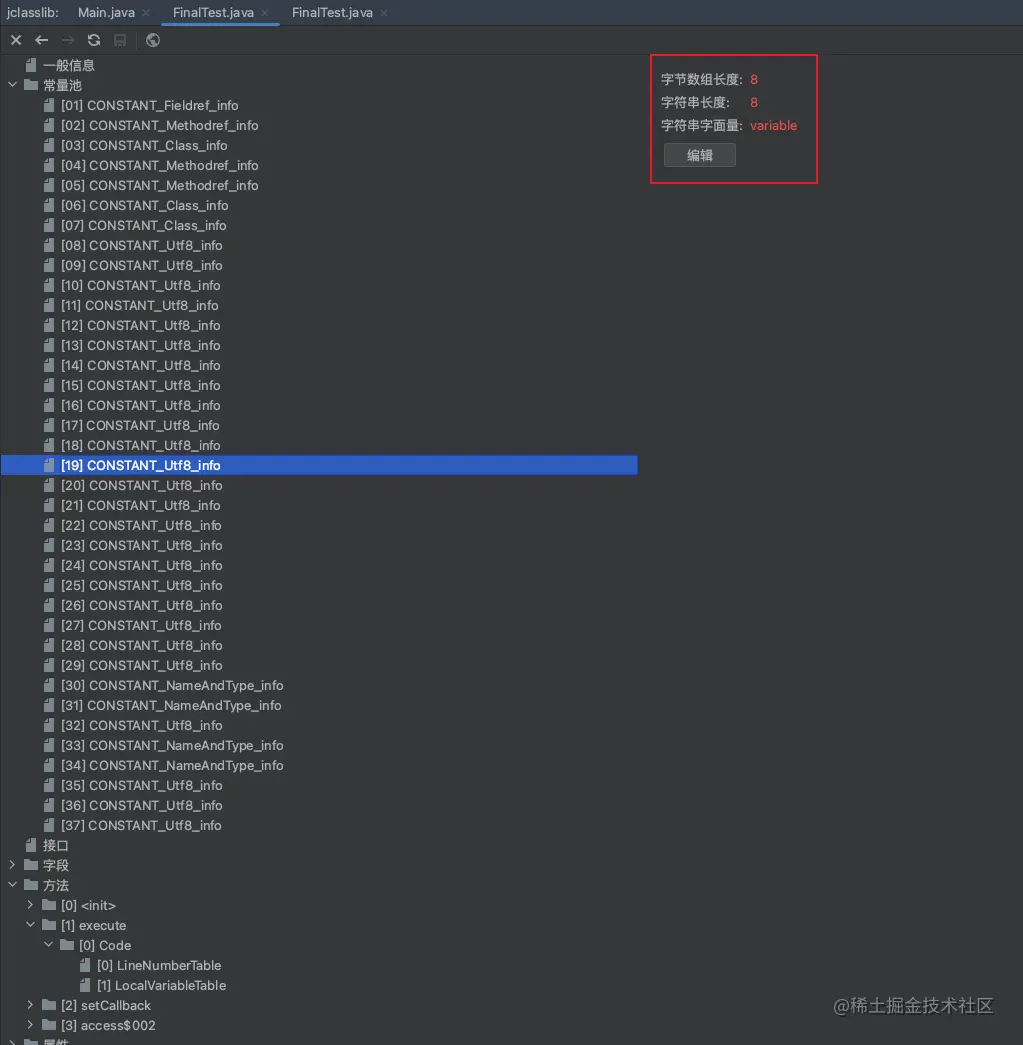The image size is (1023, 1045).
Task: Select [05] CONSTANT_Methodref_info entry
Action: point(159,185)
